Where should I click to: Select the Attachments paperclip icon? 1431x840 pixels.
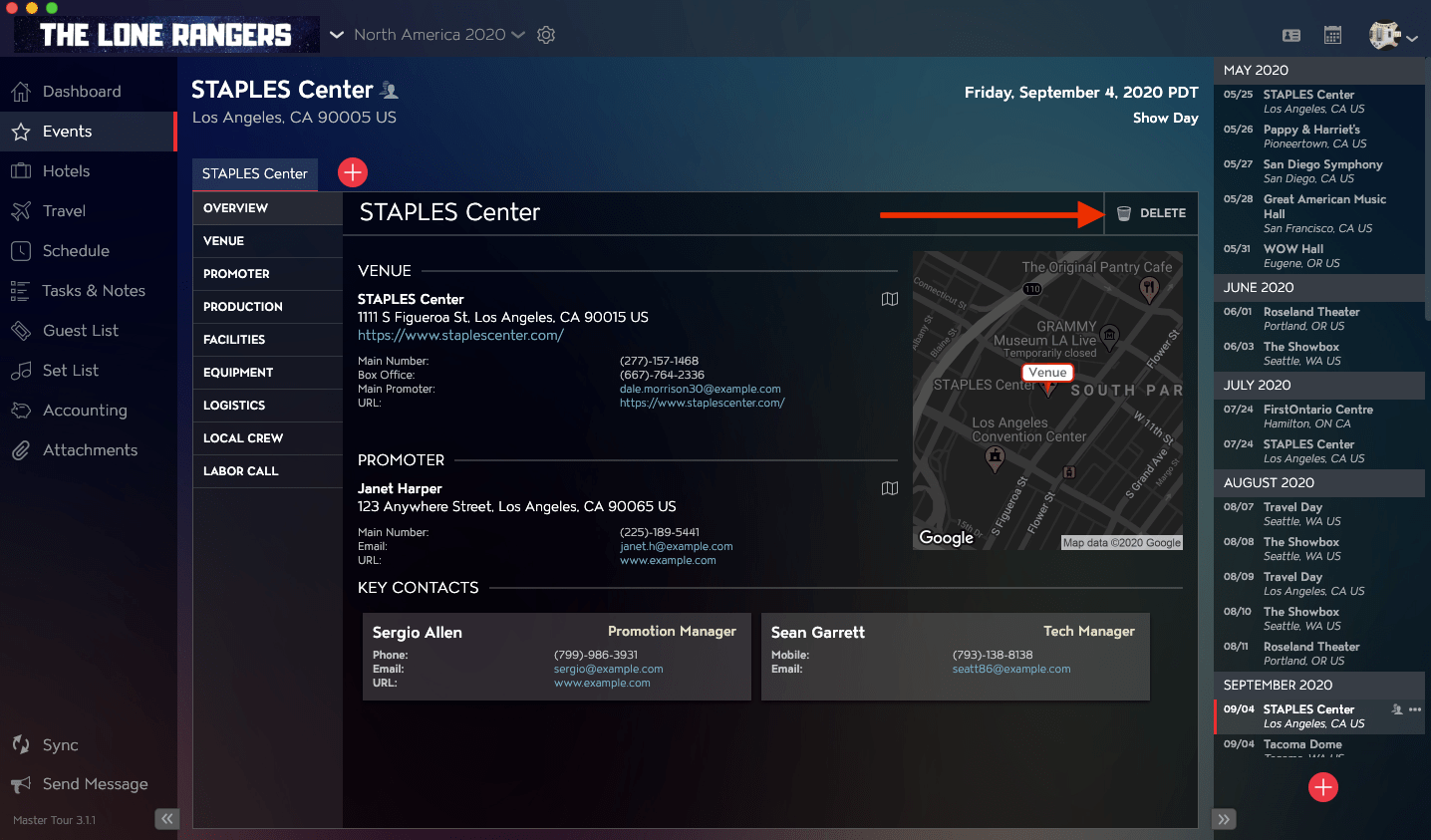pyautogui.click(x=20, y=449)
